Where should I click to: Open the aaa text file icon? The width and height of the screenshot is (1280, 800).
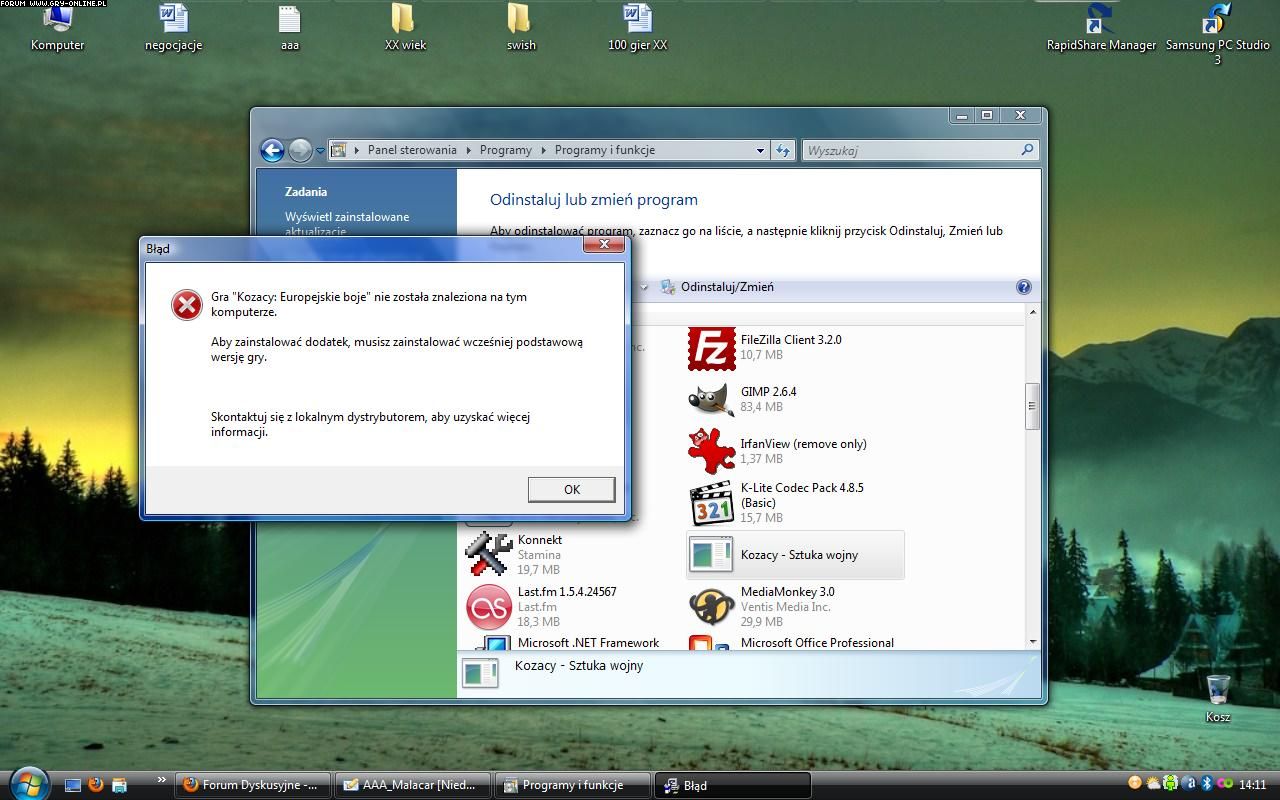pyautogui.click(x=289, y=28)
